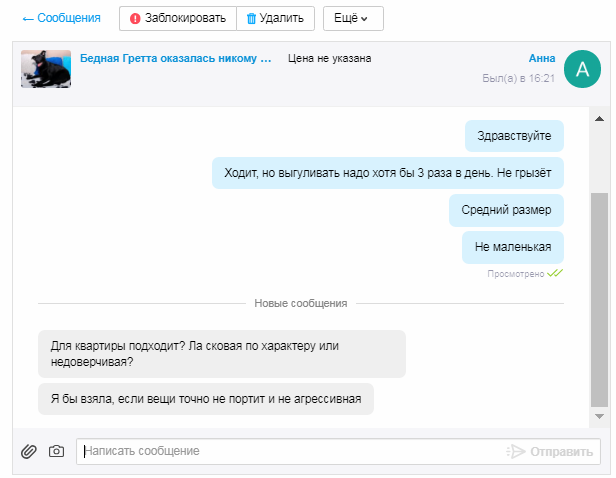Click the Здравствуйте message bubble
Image resolution: width=616 pixels, height=478 pixels.
click(x=514, y=136)
